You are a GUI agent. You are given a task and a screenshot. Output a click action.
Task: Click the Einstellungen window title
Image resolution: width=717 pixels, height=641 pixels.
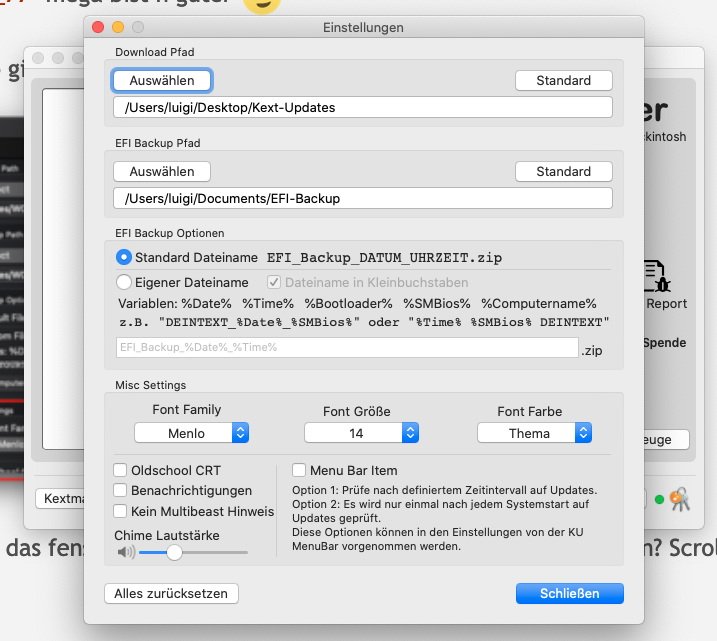[363, 28]
